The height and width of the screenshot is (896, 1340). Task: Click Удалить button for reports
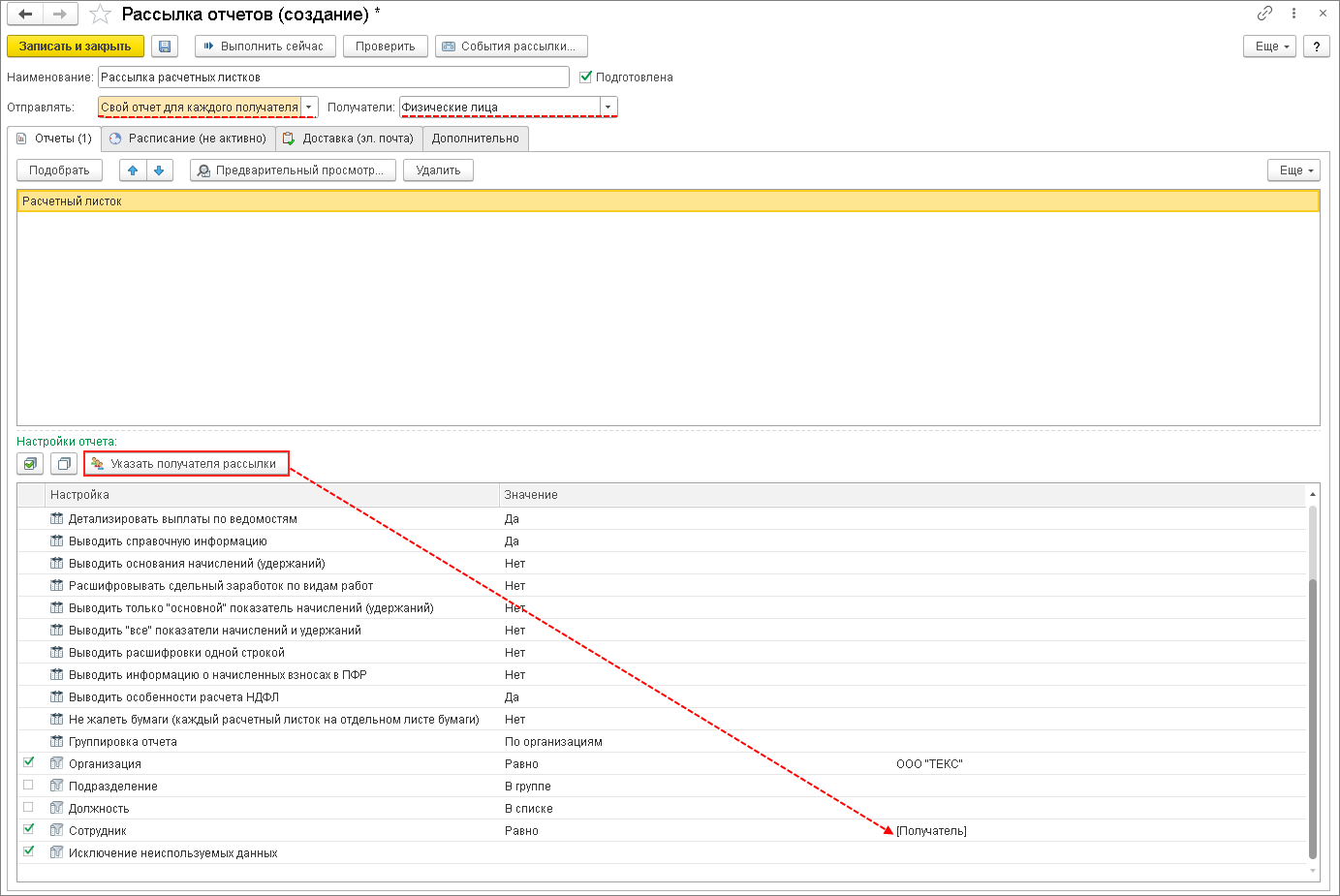pyautogui.click(x=438, y=170)
